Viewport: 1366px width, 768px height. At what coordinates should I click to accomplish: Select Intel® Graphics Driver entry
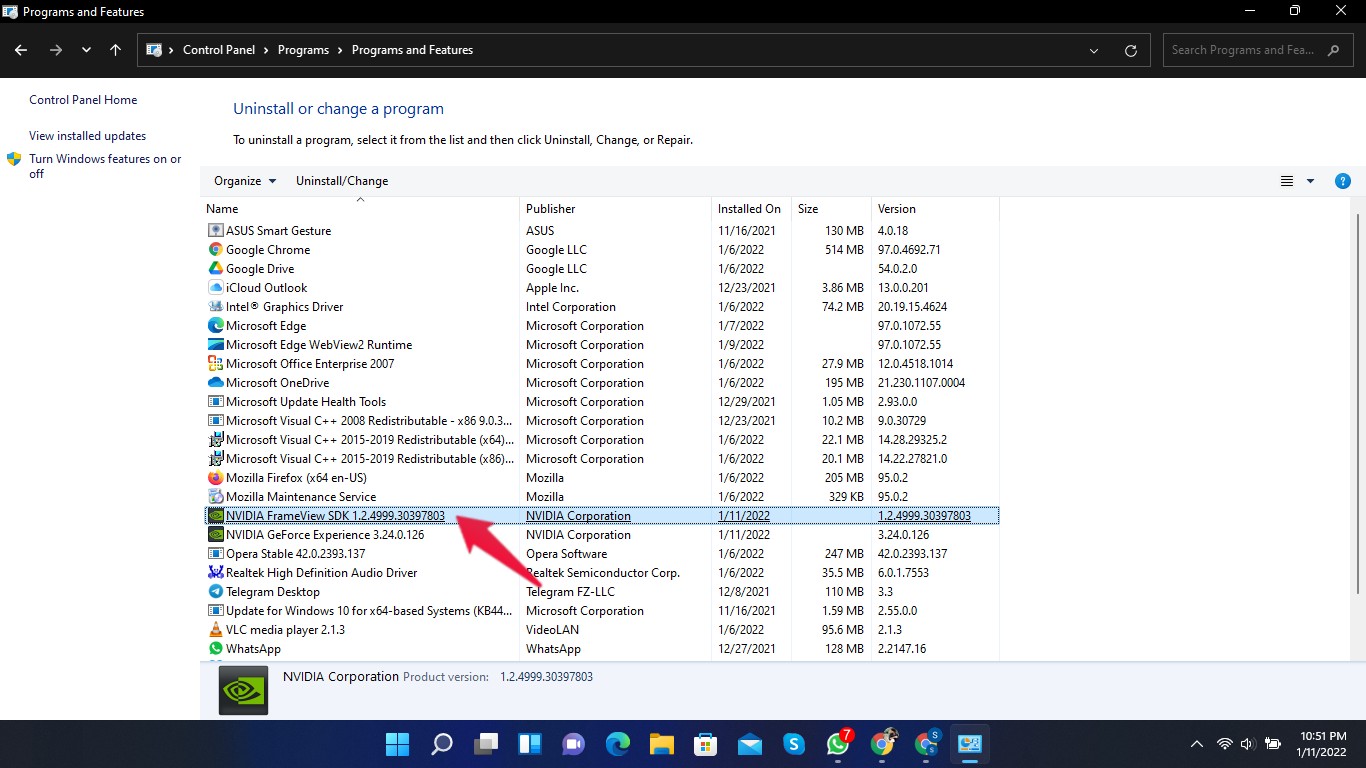coord(601,307)
